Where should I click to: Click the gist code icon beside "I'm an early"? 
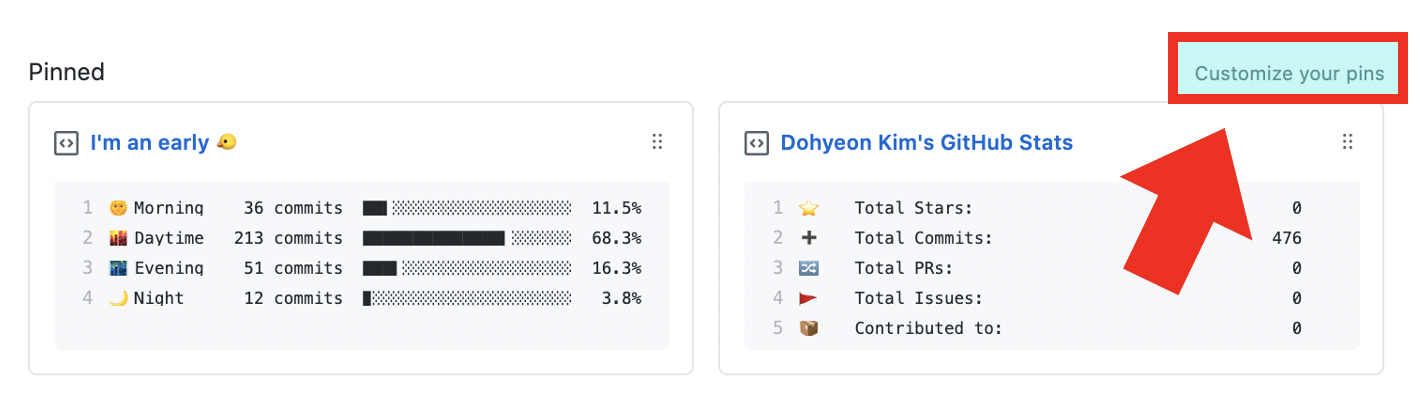click(66, 144)
